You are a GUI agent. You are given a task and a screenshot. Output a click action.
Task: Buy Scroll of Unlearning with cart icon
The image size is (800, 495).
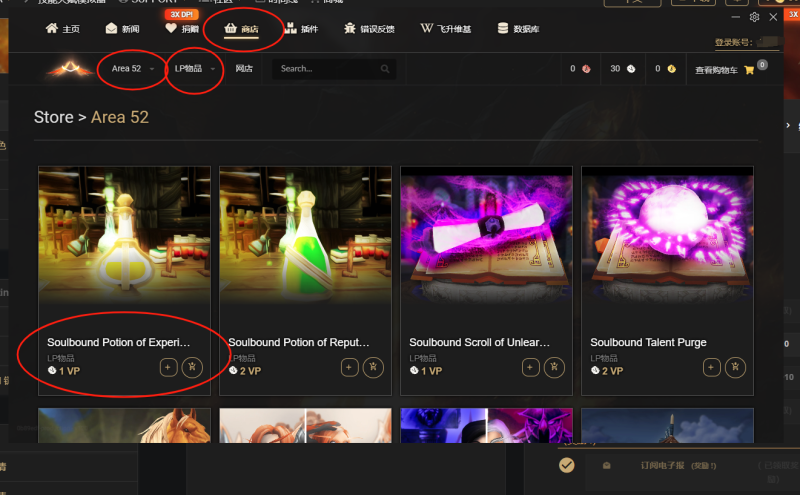554,367
